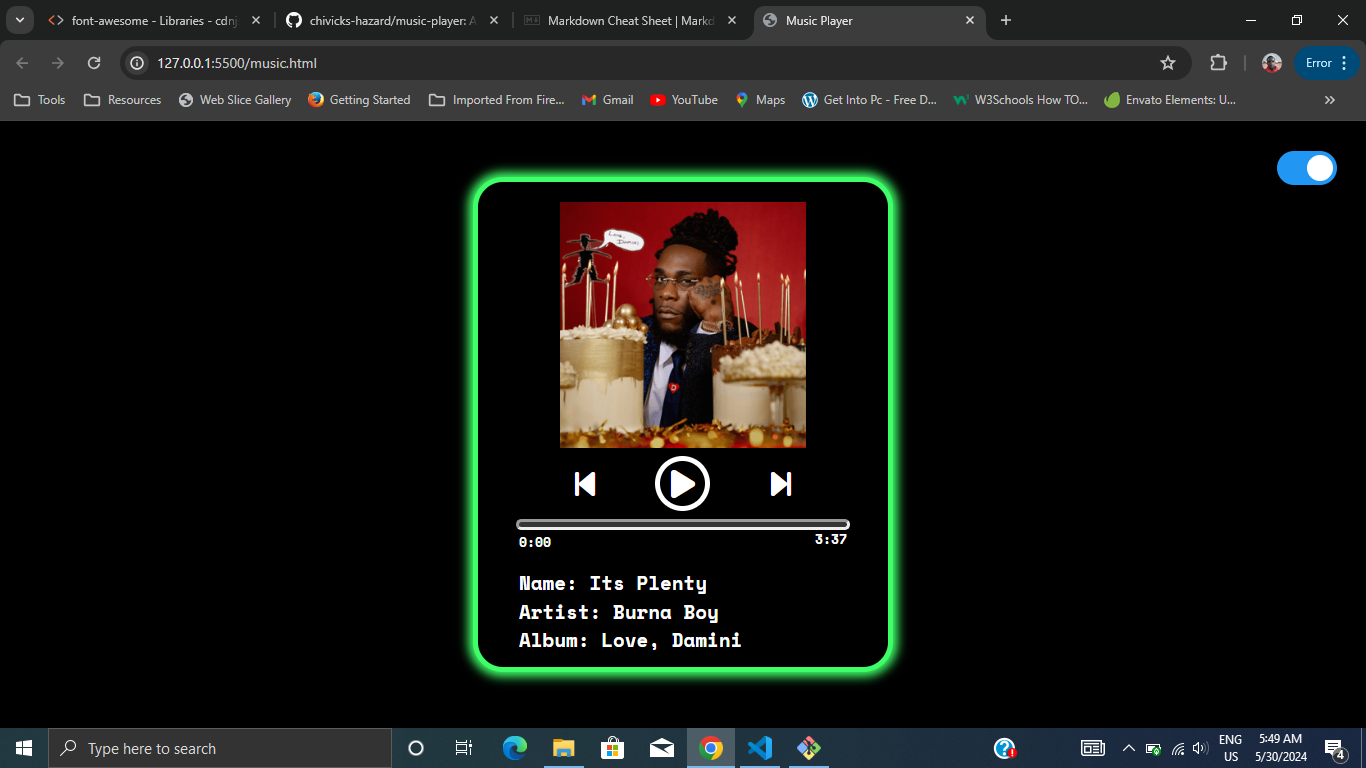Switch to the Markdown Cheat Sheet tab
The width and height of the screenshot is (1366, 768).
(x=630, y=20)
